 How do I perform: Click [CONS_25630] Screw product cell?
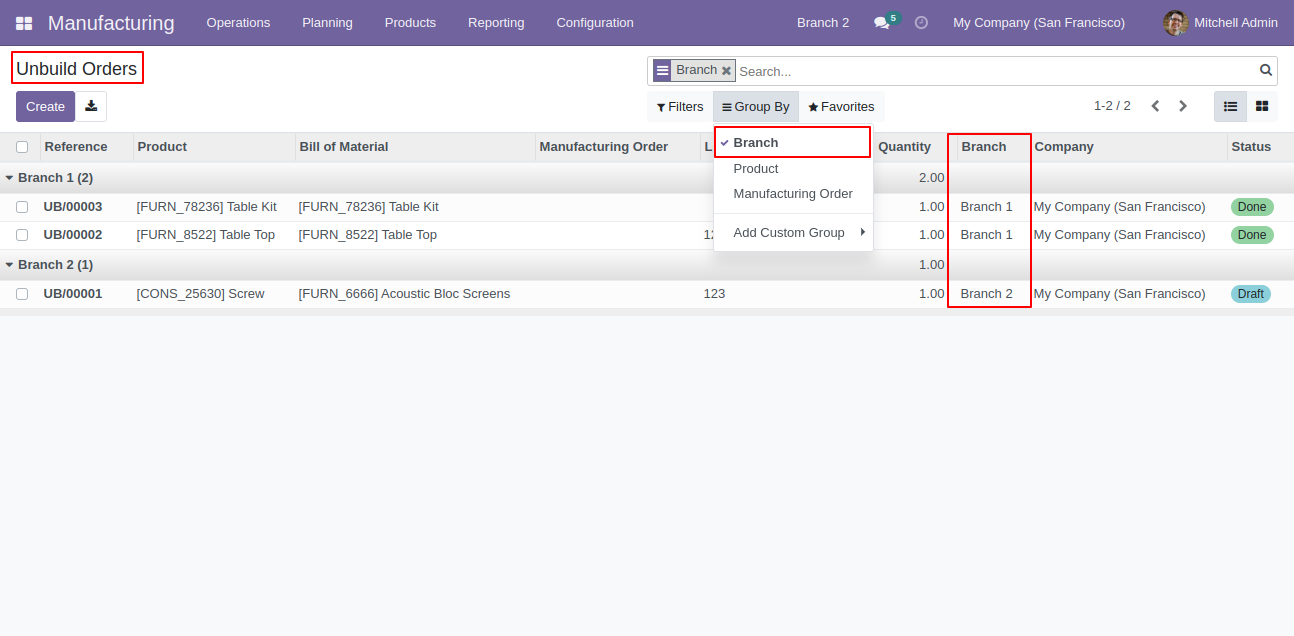coord(201,294)
